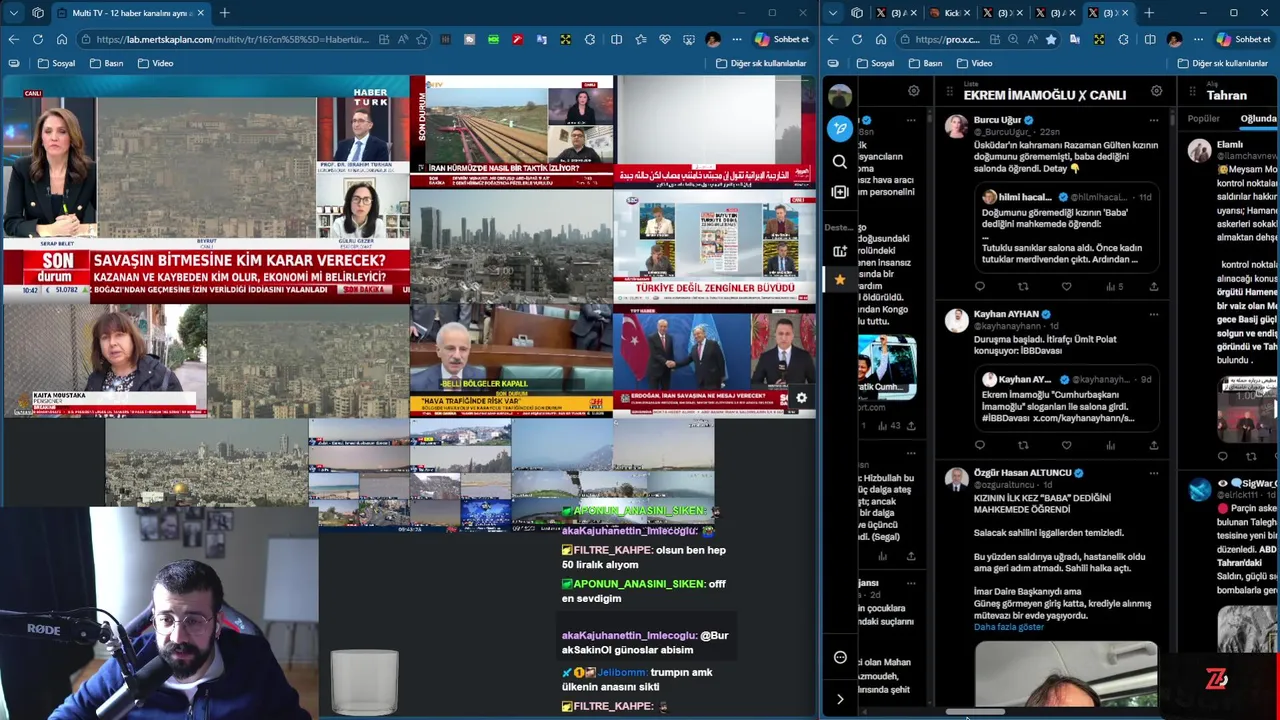The image size is (1280, 720).
Task: Open a new tab in X Pro window
Action: tap(1149, 13)
